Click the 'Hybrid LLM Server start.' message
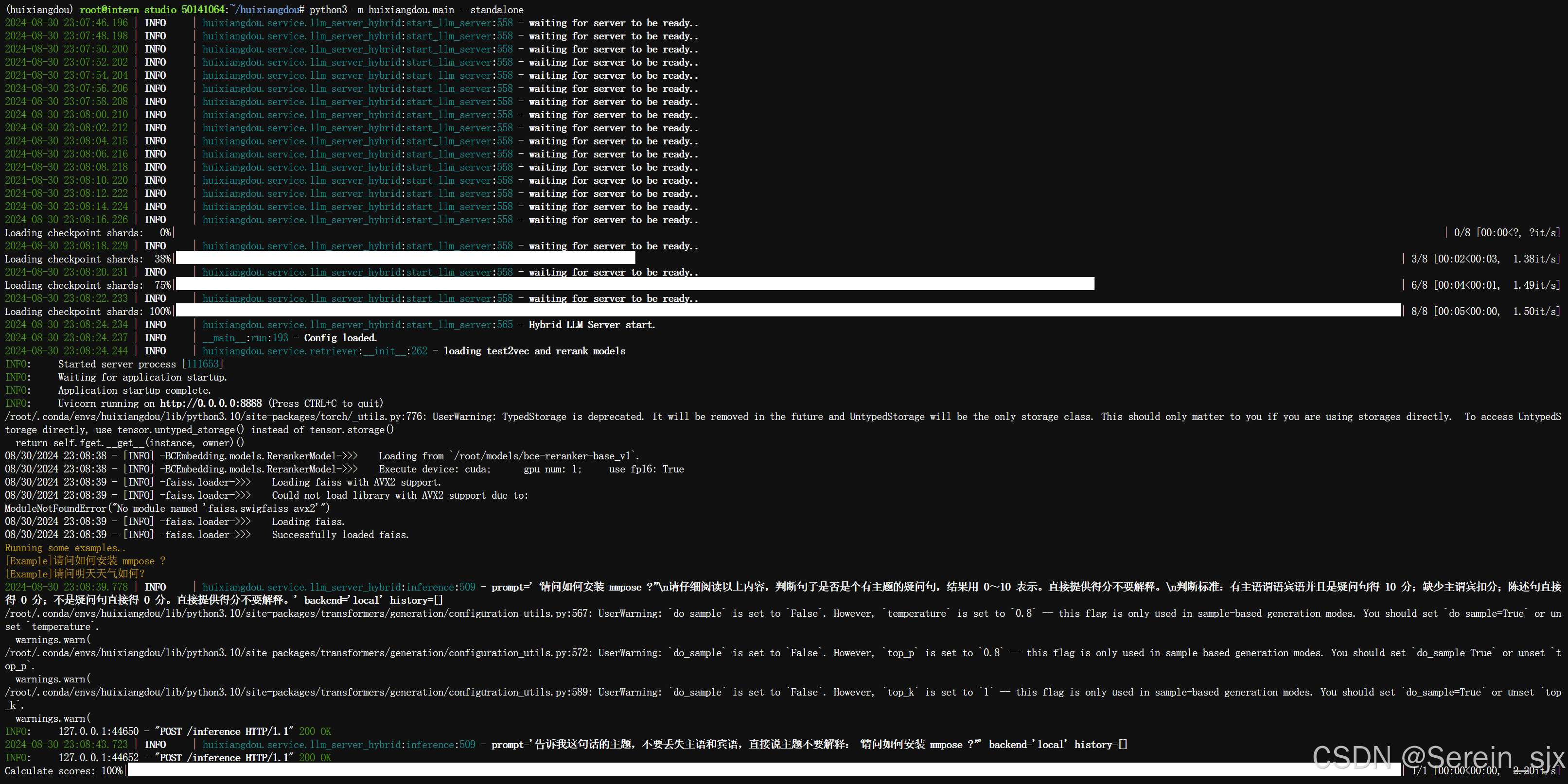The image size is (1568, 784). pos(592,325)
